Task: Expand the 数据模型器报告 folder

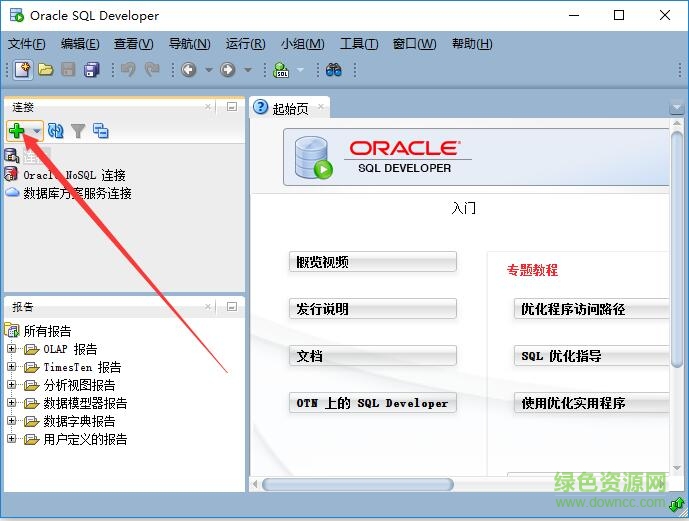Action: click(x=12, y=402)
